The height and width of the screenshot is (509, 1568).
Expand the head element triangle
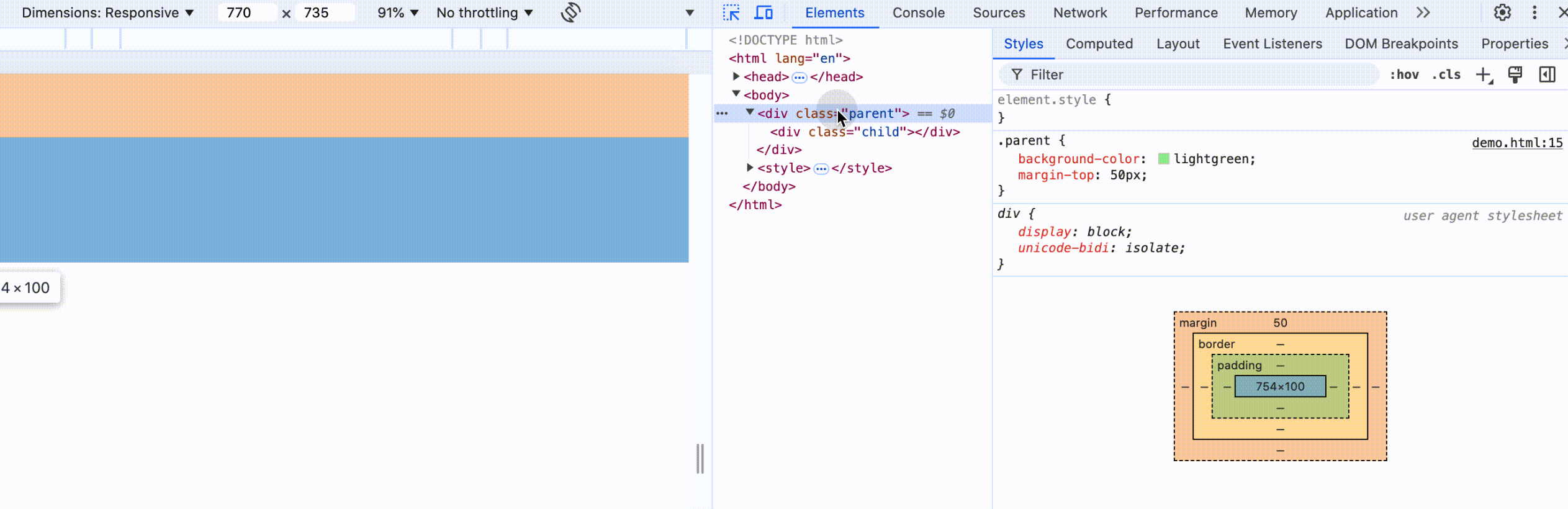pyautogui.click(x=736, y=76)
